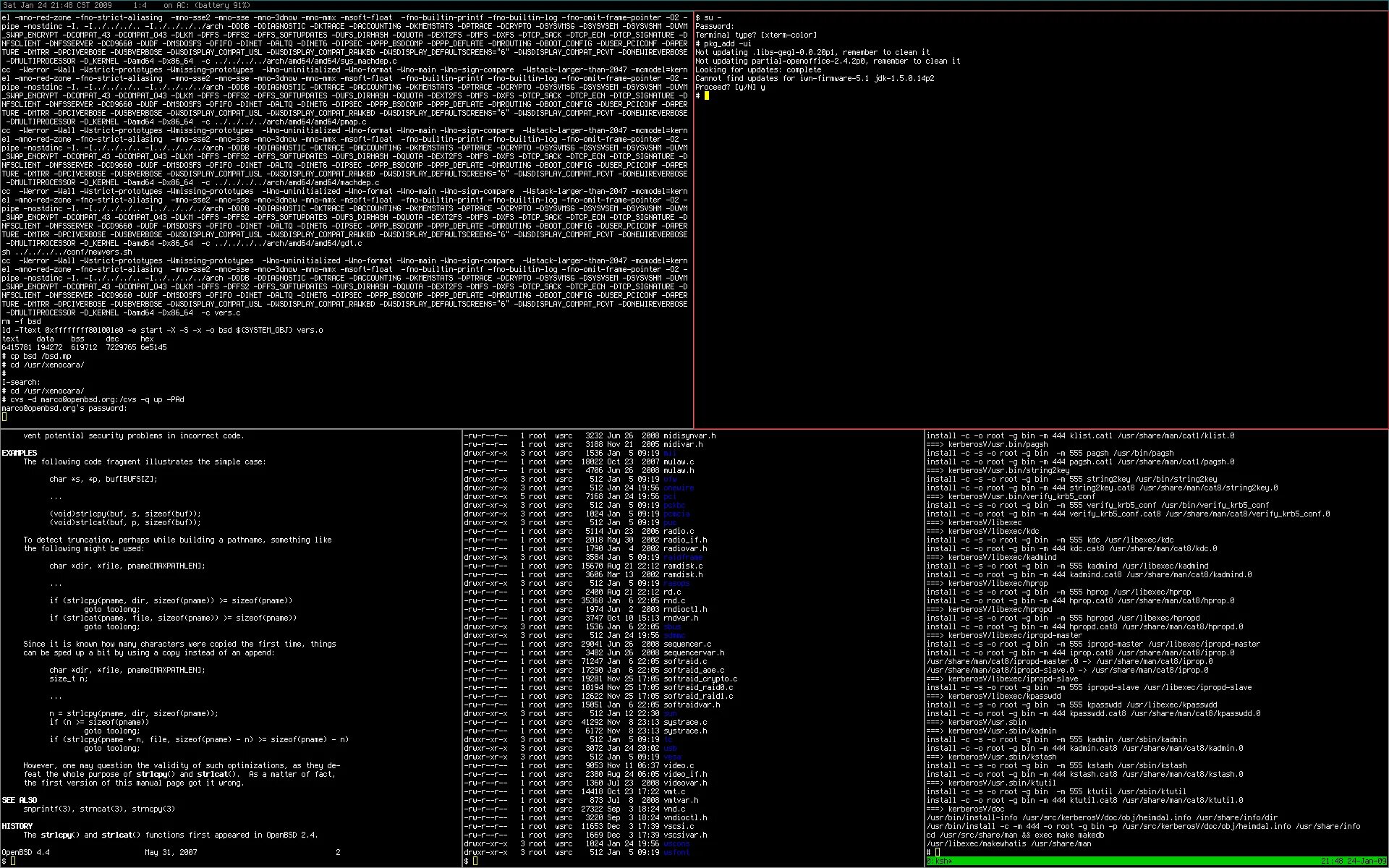Viewport: 1389px width, 868px height.
Task: Click the softraid_crypto.c file entry
Action: (x=700, y=678)
